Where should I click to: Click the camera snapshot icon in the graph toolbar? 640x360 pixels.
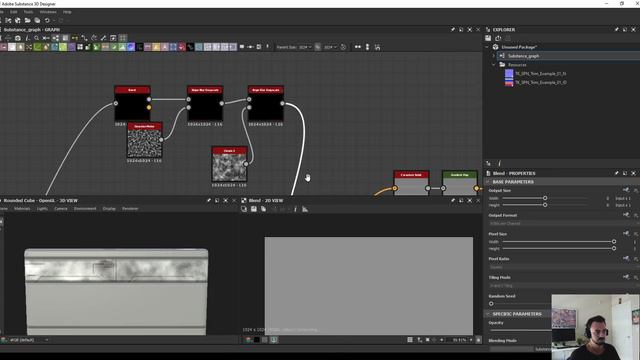coord(18,38)
